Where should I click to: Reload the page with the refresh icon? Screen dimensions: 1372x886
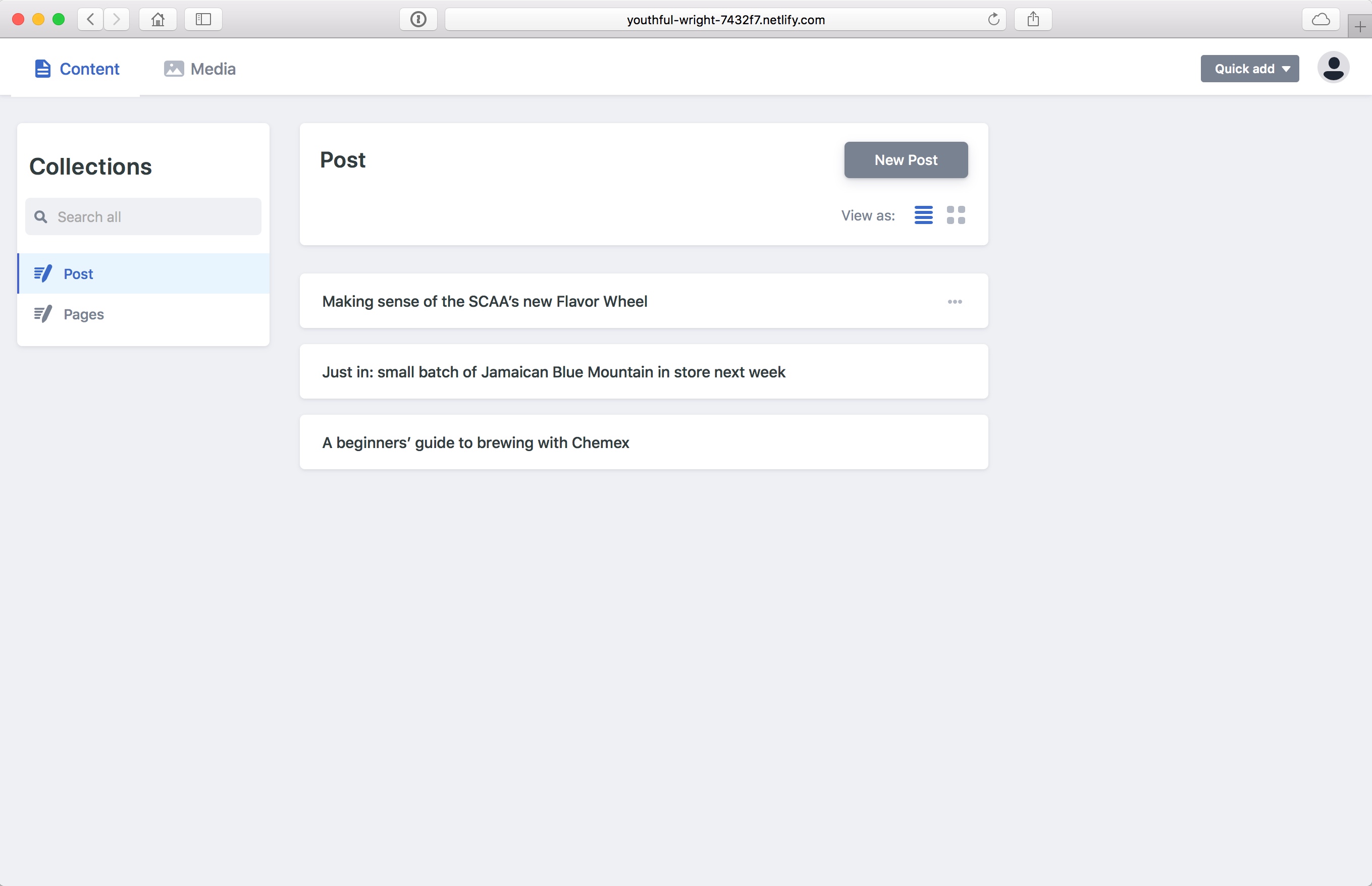coord(993,19)
